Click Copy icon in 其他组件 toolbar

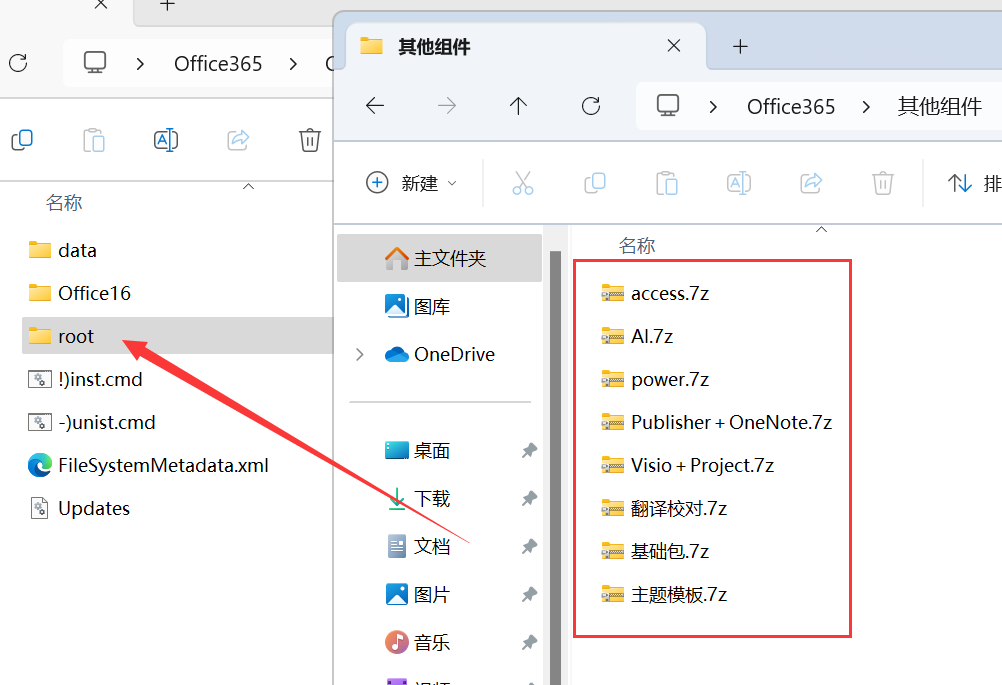click(595, 183)
